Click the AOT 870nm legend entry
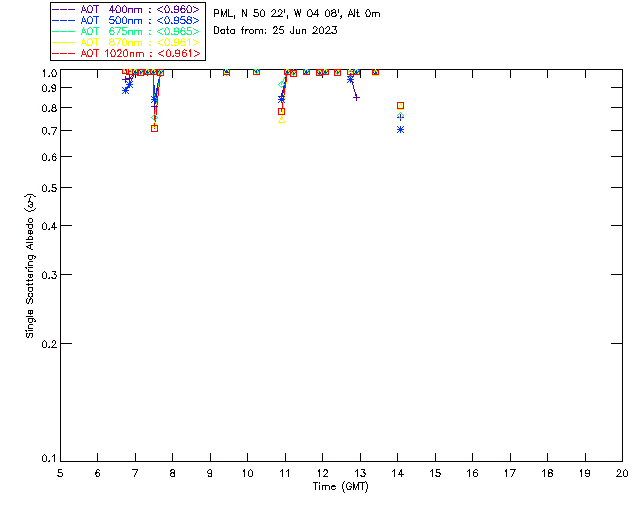 point(127,42)
